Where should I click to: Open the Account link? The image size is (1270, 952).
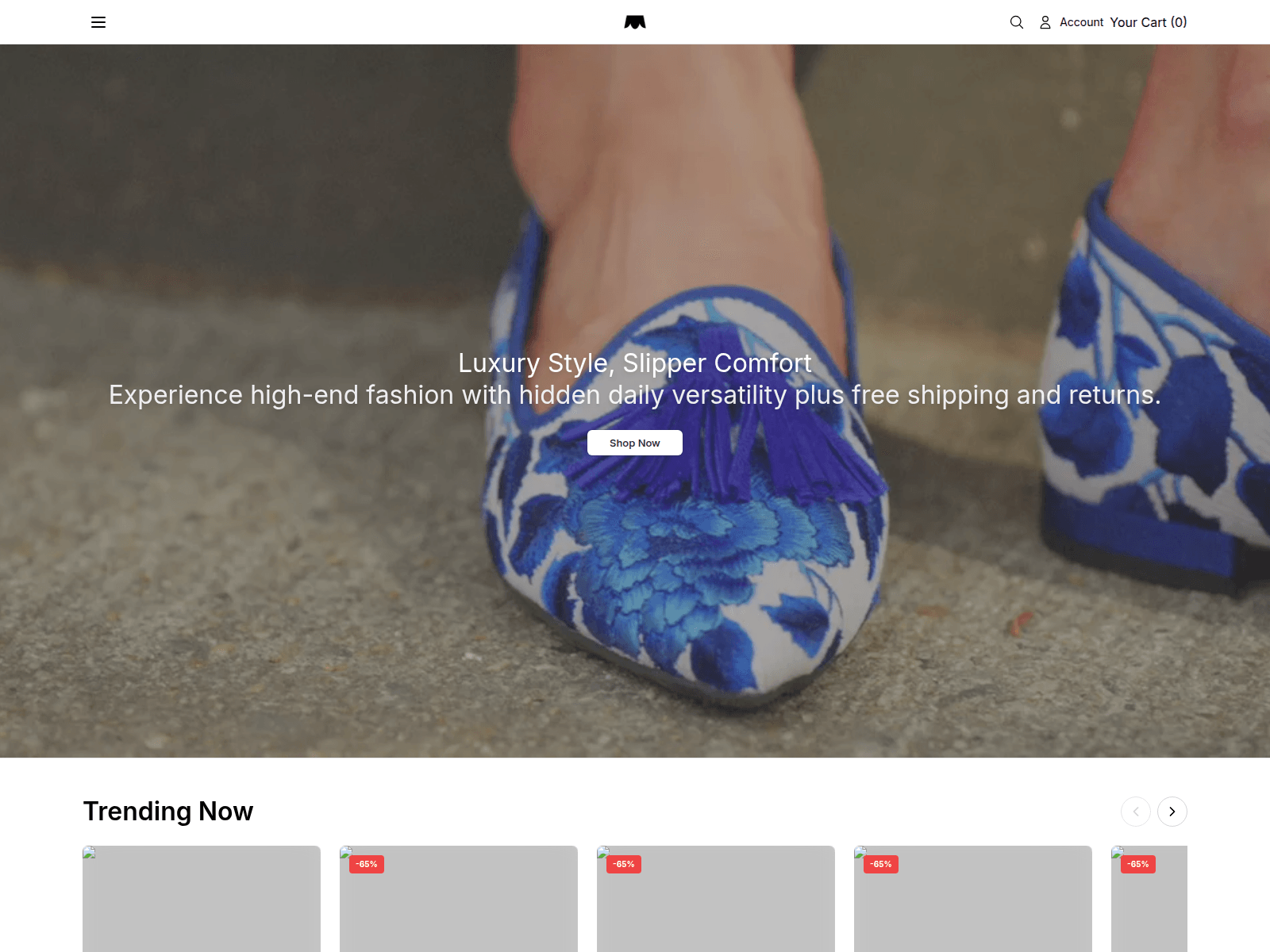(x=1081, y=22)
